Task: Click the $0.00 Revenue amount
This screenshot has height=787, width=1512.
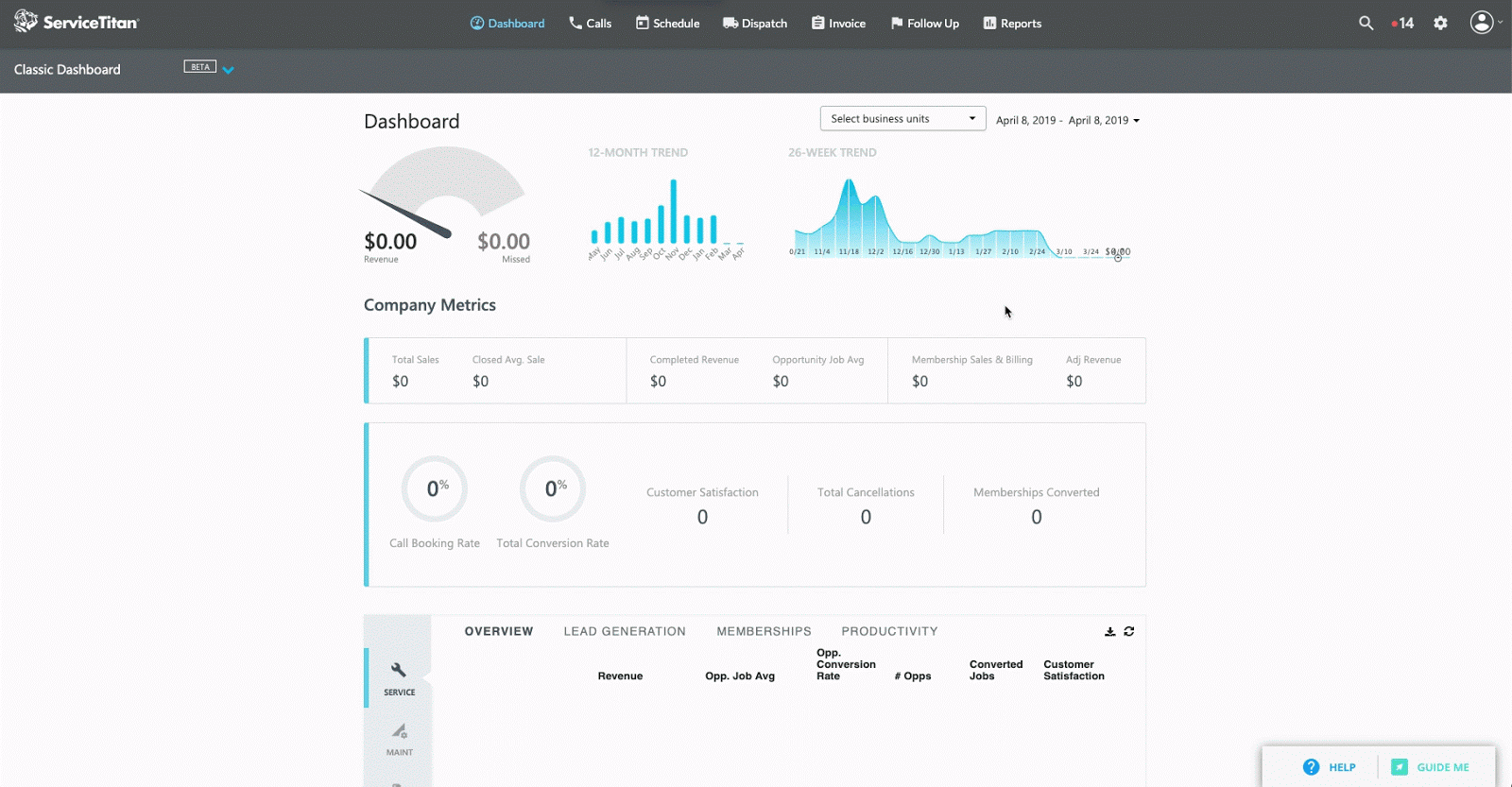Action: point(390,242)
